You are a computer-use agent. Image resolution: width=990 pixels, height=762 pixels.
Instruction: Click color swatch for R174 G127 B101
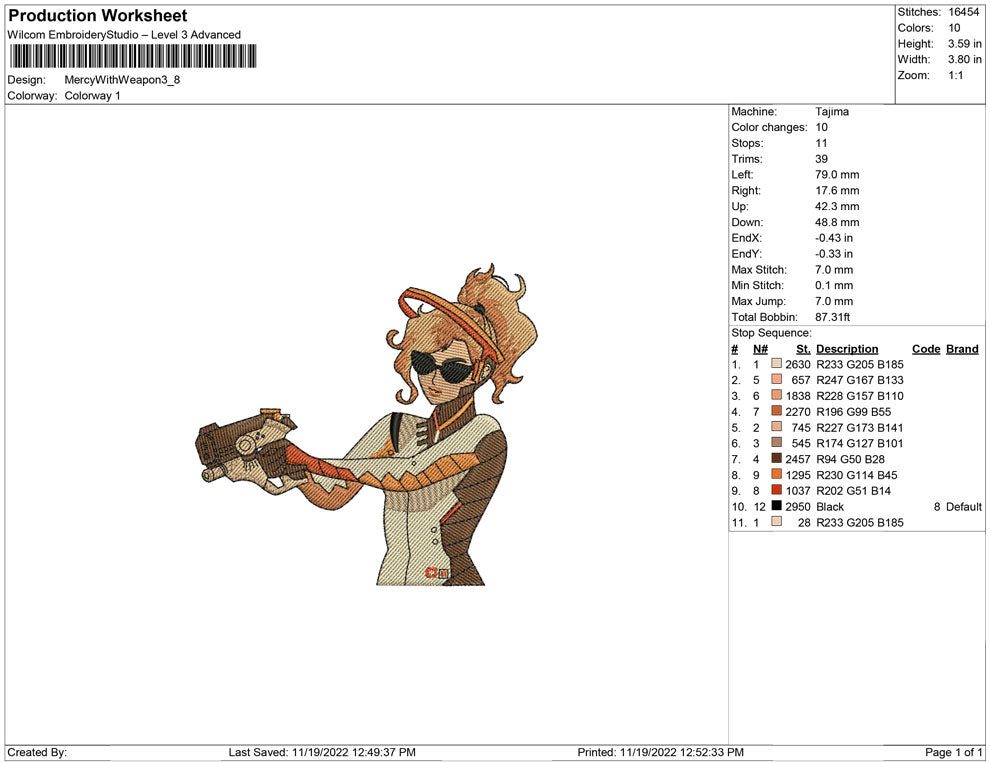click(777, 443)
